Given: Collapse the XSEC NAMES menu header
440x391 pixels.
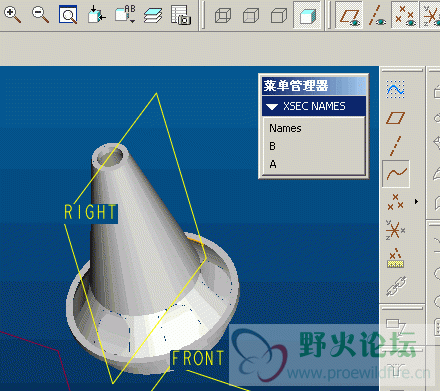Looking at the screenshot, I should [314, 106].
